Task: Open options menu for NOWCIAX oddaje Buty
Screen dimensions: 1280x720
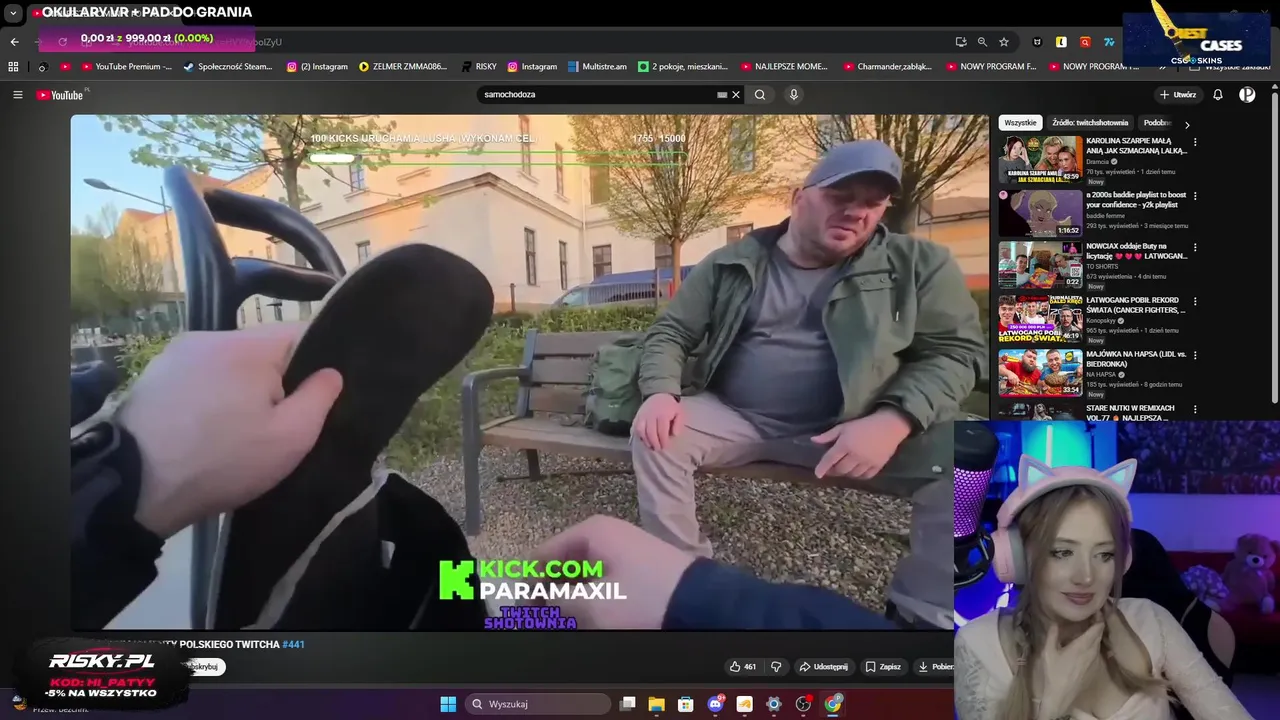Action: point(1195,248)
